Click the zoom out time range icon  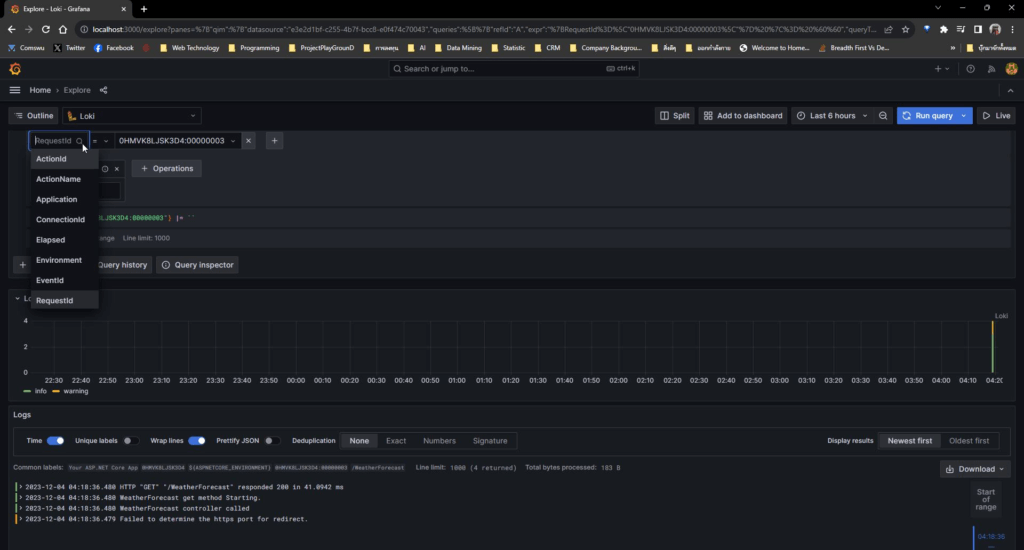tap(883, 116)
